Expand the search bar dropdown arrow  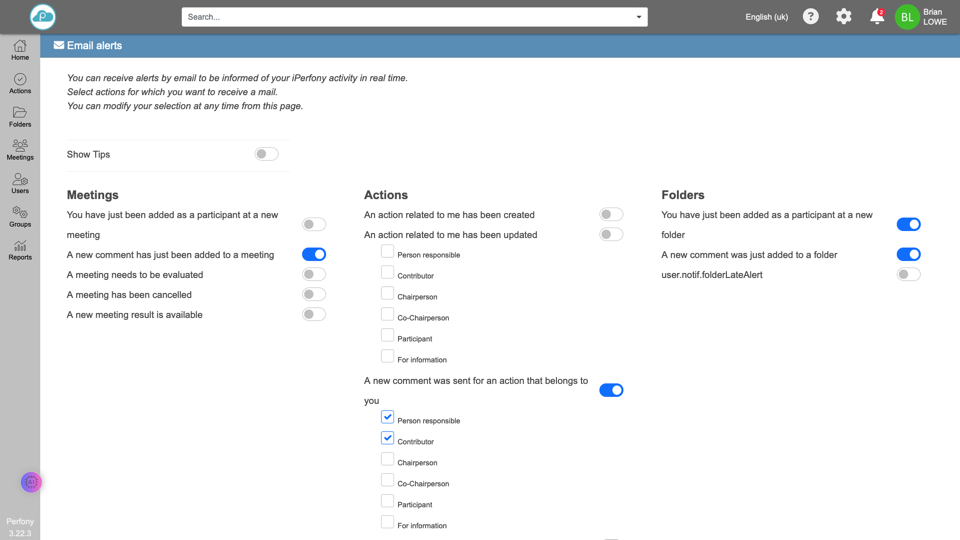pyautogui.click(x=639, y=17)
